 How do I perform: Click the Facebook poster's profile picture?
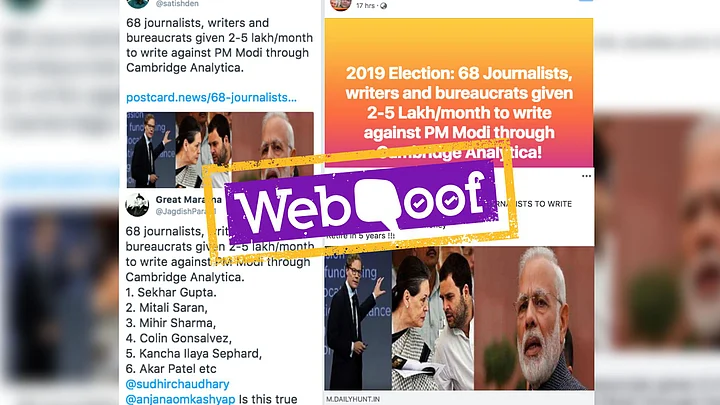[x=341, y=5]
